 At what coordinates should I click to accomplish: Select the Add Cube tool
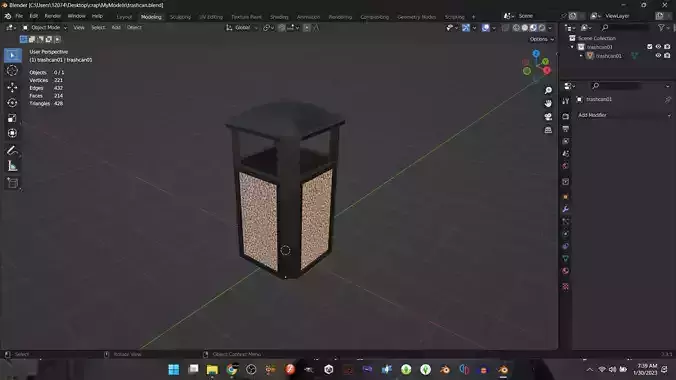[13, 183]
